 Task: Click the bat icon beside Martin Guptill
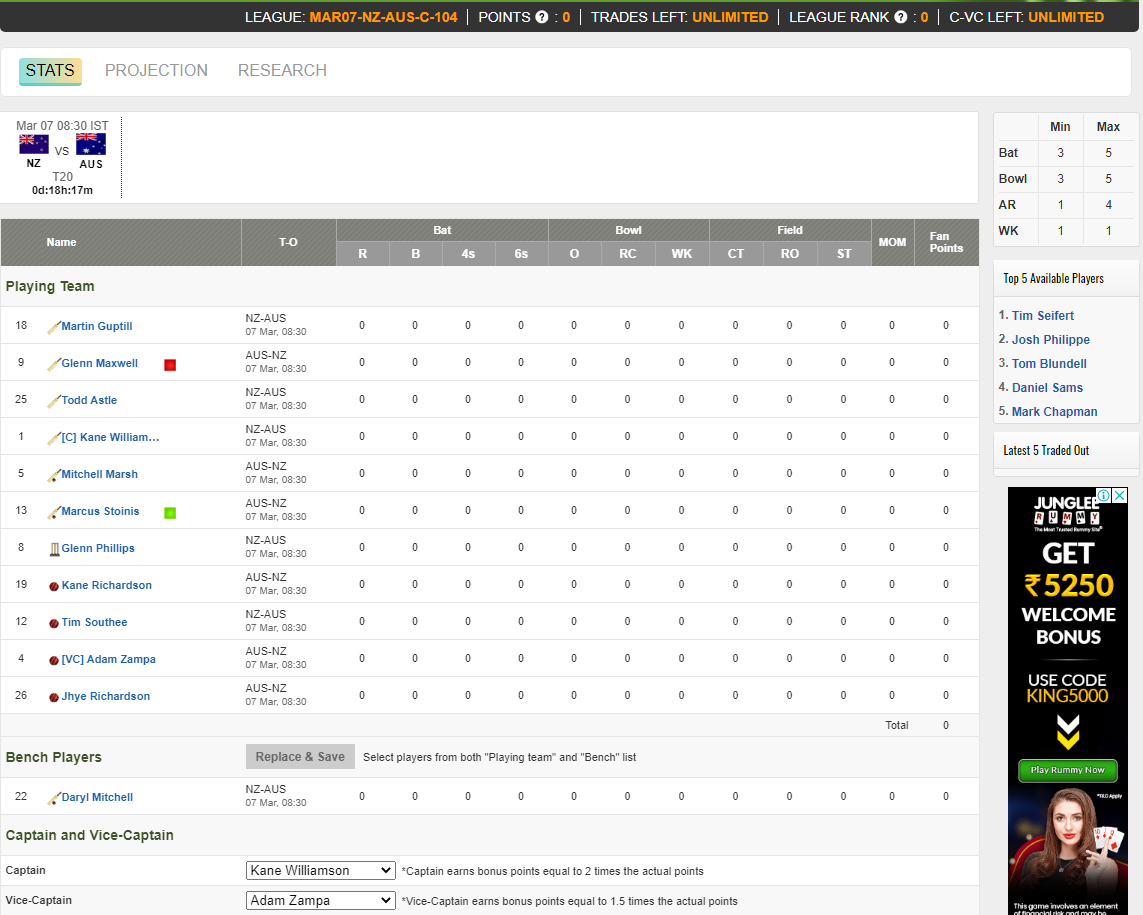54,327
